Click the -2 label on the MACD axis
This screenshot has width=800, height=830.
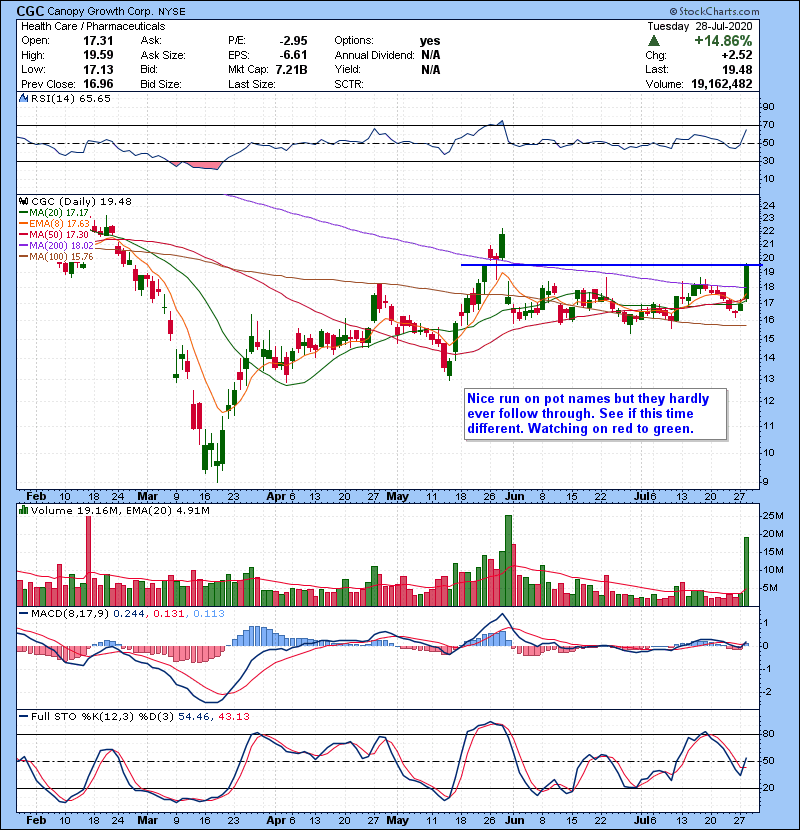(x=766, y=692)
